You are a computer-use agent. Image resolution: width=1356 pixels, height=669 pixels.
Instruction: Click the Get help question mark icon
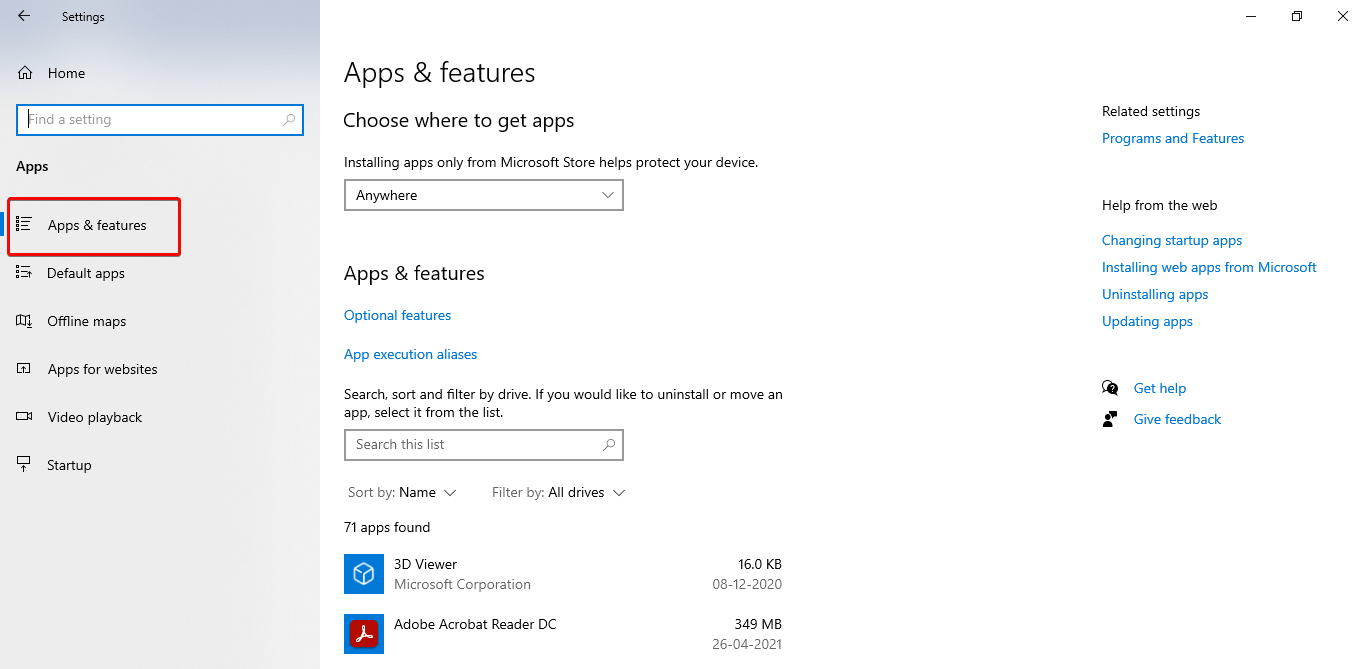coord(1110,387)
